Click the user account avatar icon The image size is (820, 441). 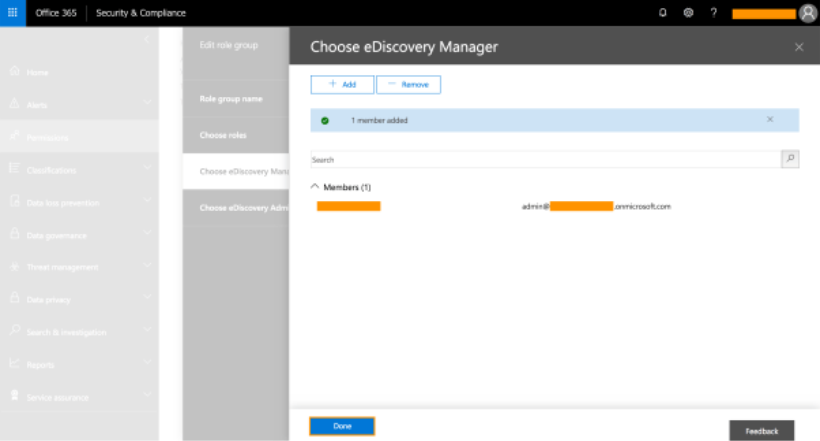coord(808,13)
